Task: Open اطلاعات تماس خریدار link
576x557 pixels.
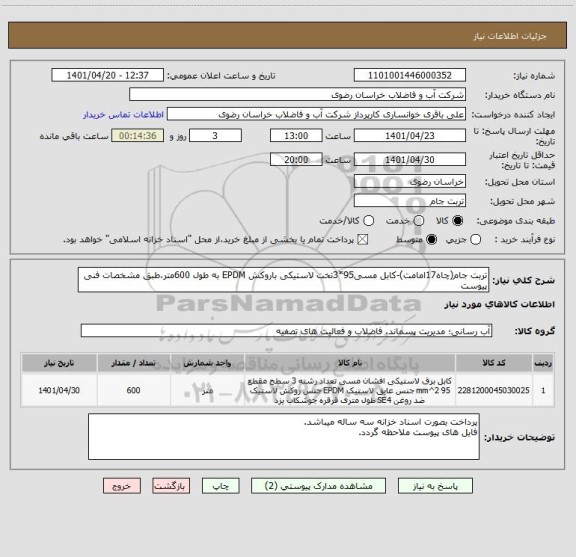Action: pos(123,115)
